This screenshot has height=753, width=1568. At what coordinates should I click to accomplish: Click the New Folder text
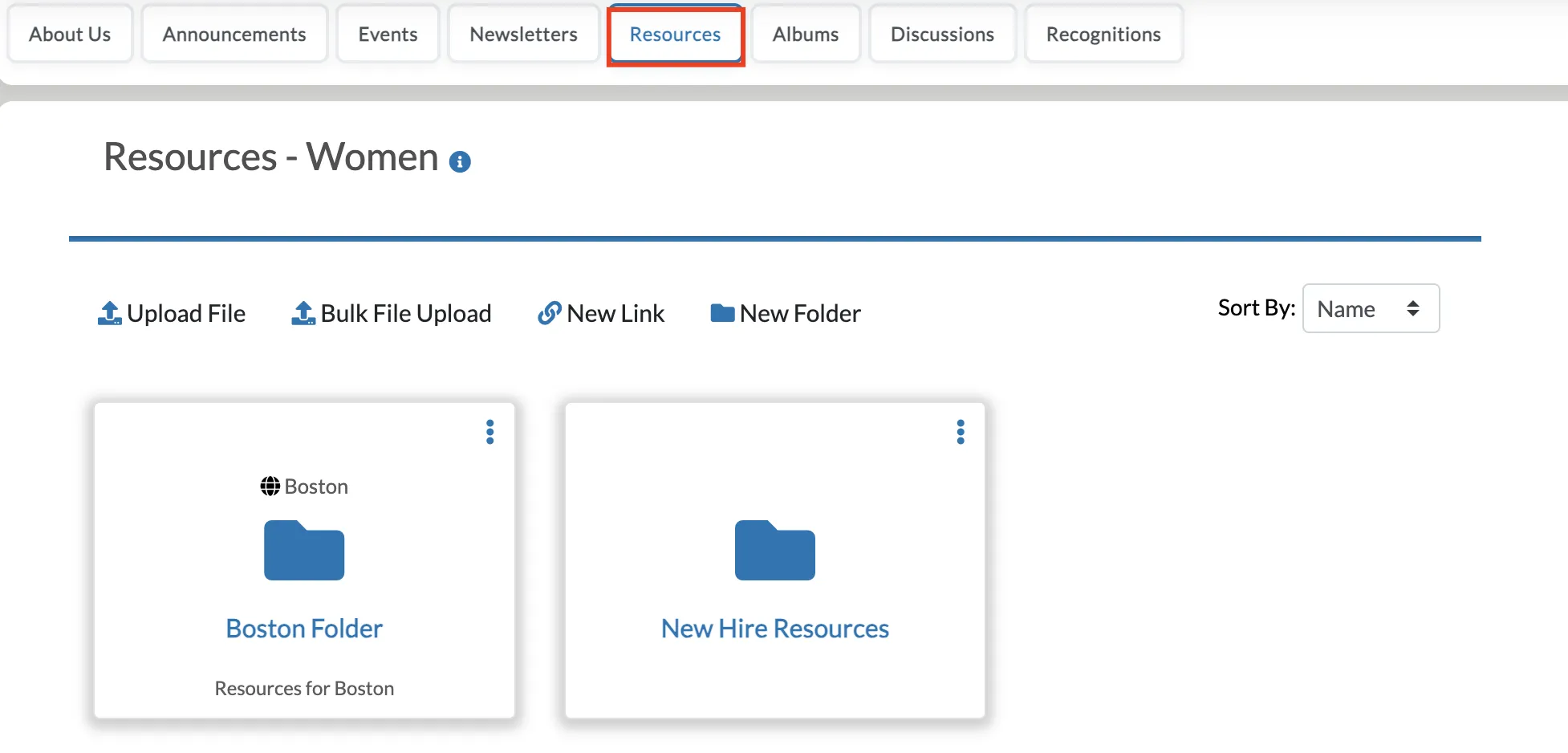click(800, 314)
